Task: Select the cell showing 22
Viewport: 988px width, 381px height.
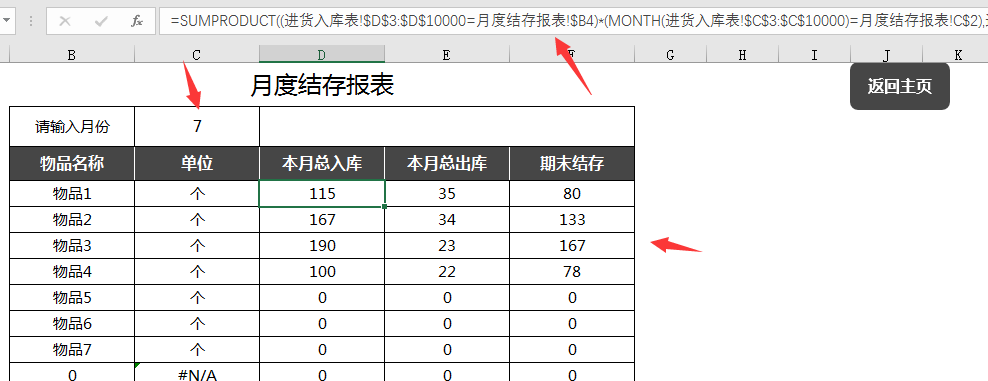Action: pyautogui.click(x=447, y=271)
